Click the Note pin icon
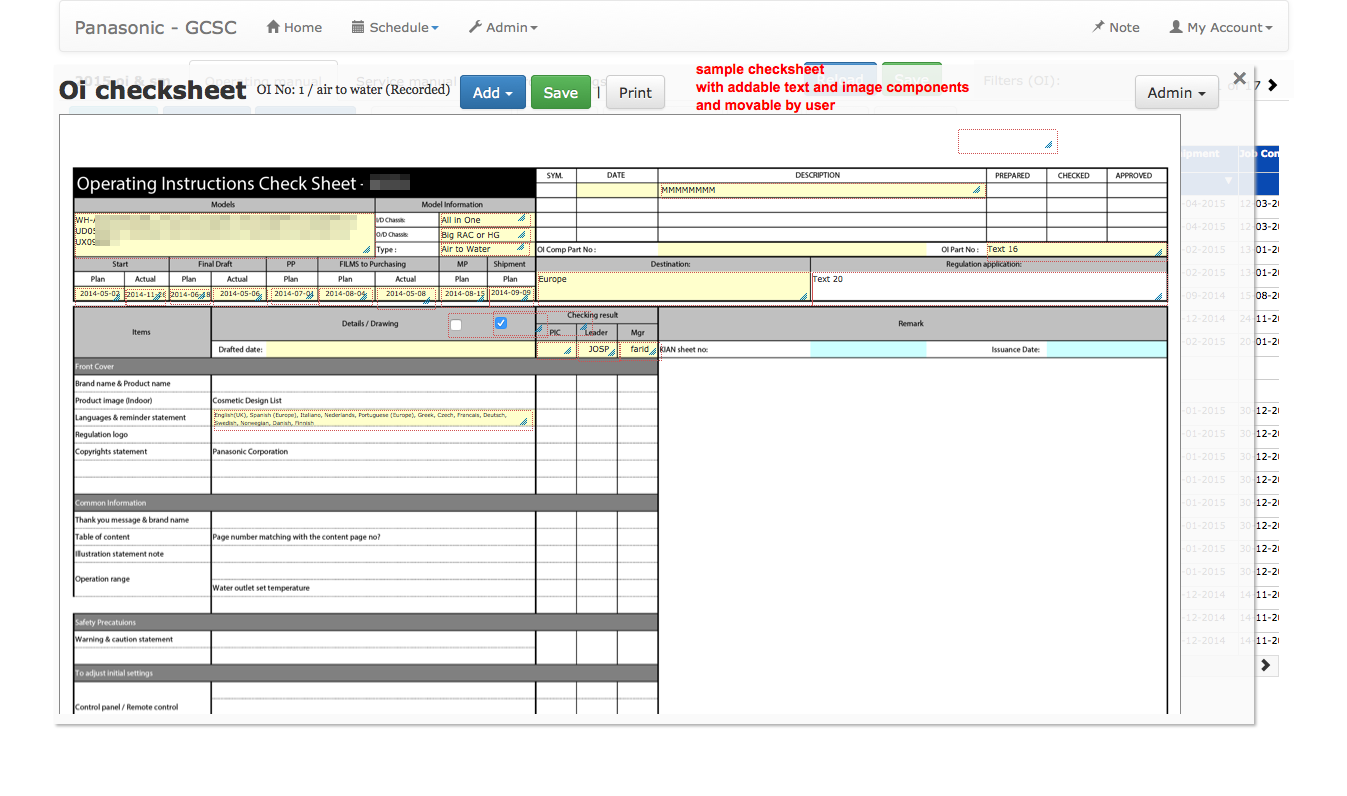This screenshot has width=1347, height=796. [1099, 28]
